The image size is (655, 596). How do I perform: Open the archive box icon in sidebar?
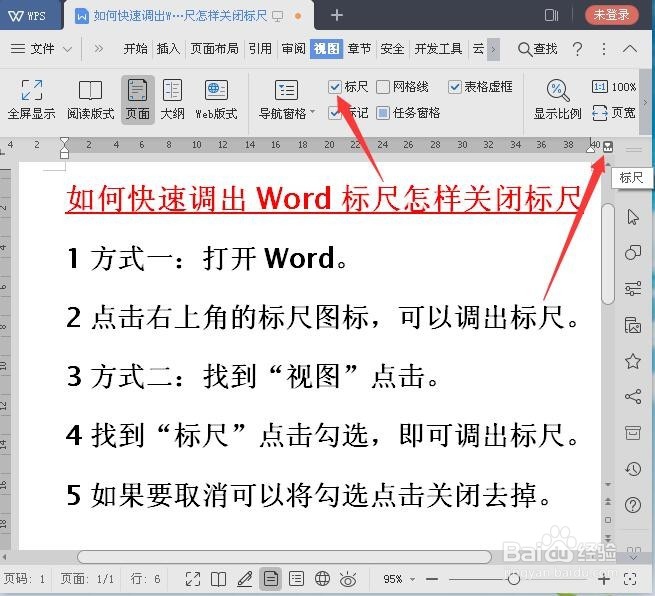point(633,433)
